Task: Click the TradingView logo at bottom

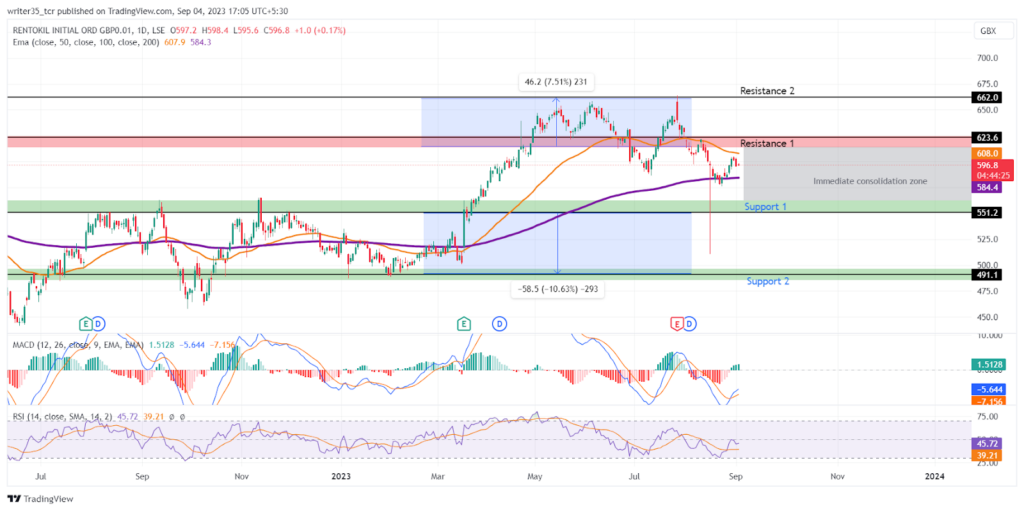Action: [42, 498]
